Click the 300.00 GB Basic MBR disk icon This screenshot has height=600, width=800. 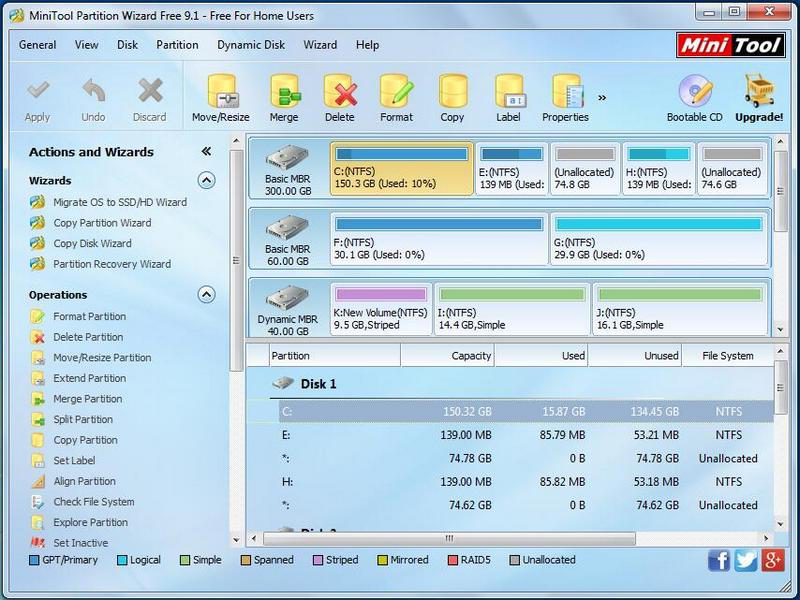pyautogui.click(x=287, y=158)
